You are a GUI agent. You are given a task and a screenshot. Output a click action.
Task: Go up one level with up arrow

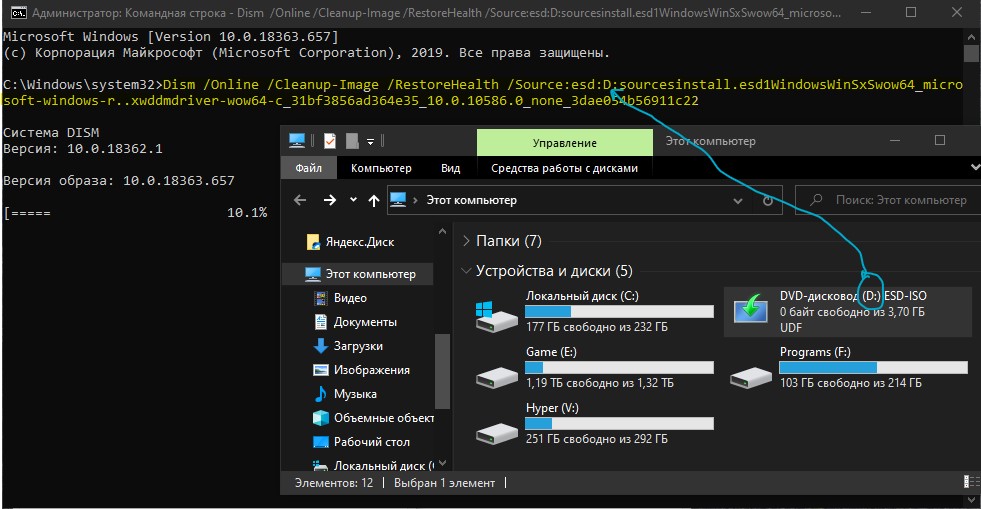(x=374, y=200)
